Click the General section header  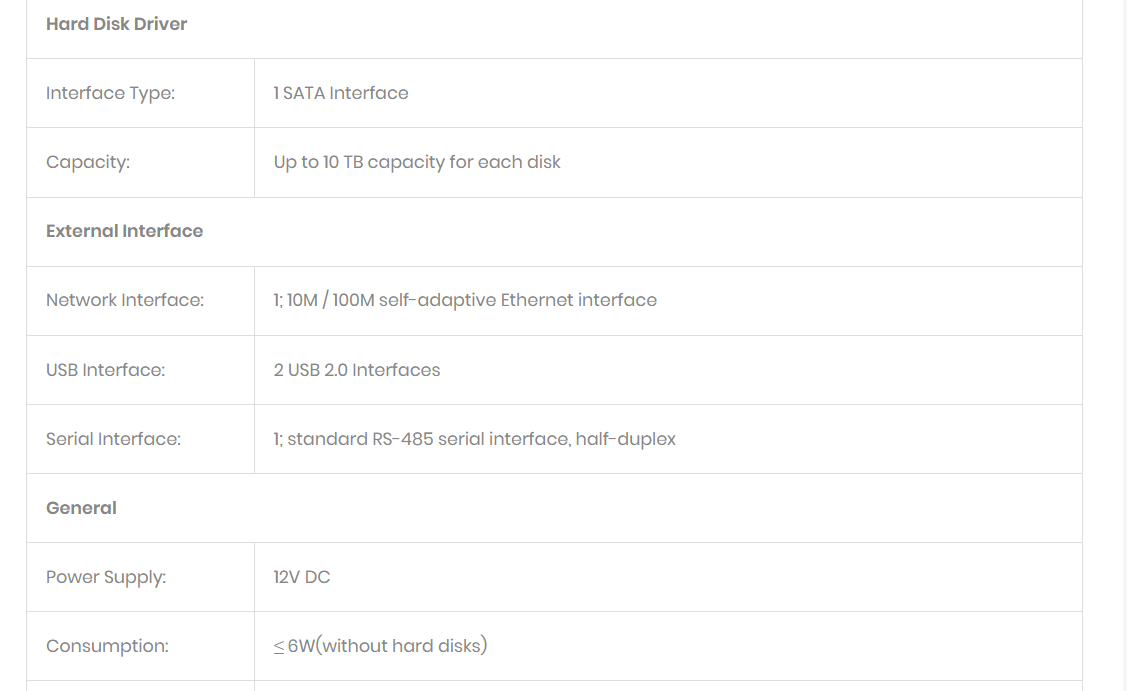[x=81, y=508]
